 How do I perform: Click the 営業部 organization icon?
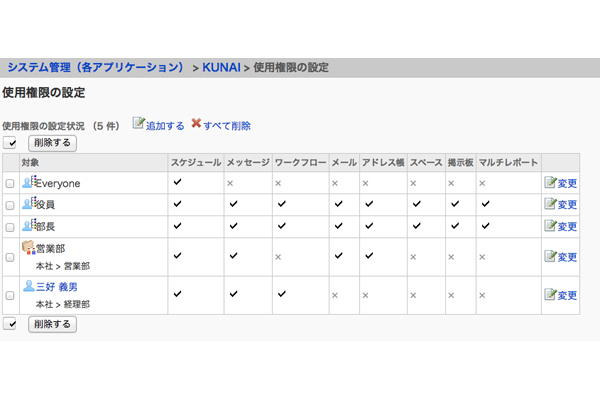pyautogui.click(x=28, y=247)
